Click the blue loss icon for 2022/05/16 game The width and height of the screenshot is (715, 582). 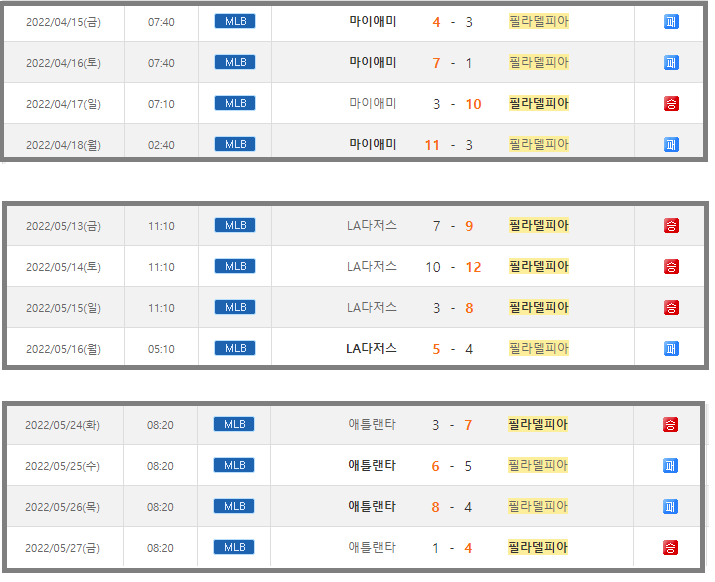click(x=671, y=349)
